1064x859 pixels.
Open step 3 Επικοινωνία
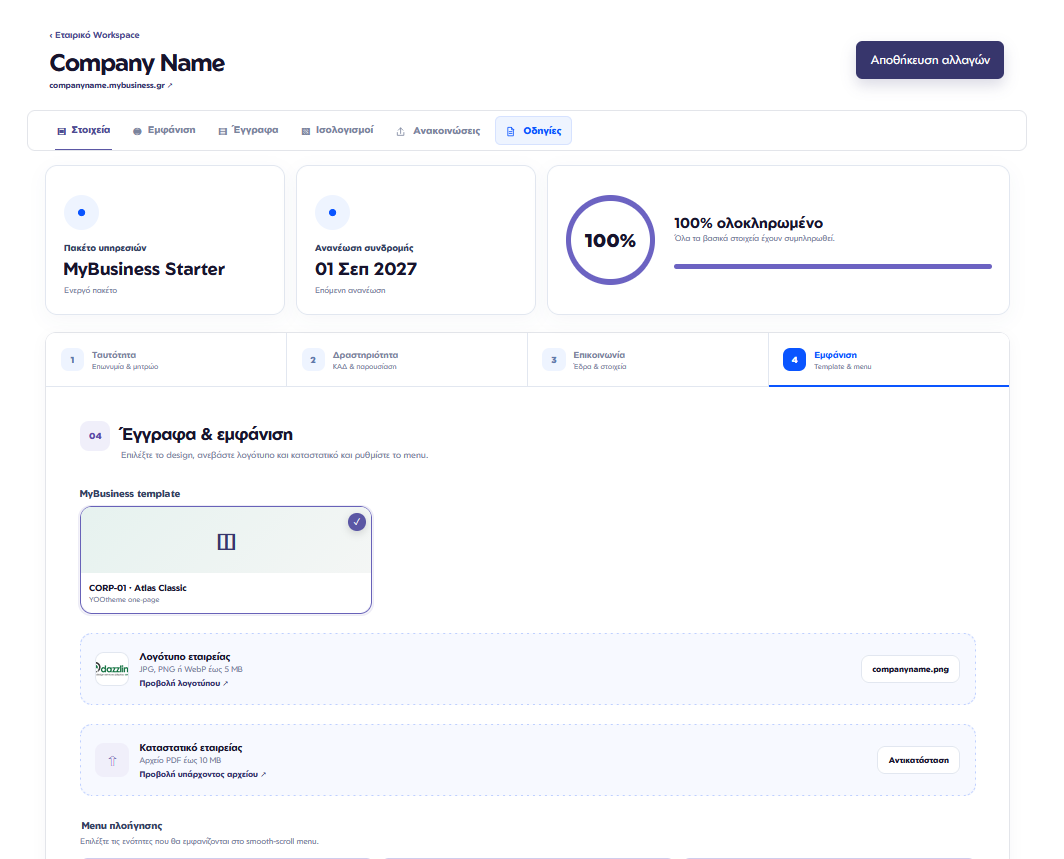point(648,360)
